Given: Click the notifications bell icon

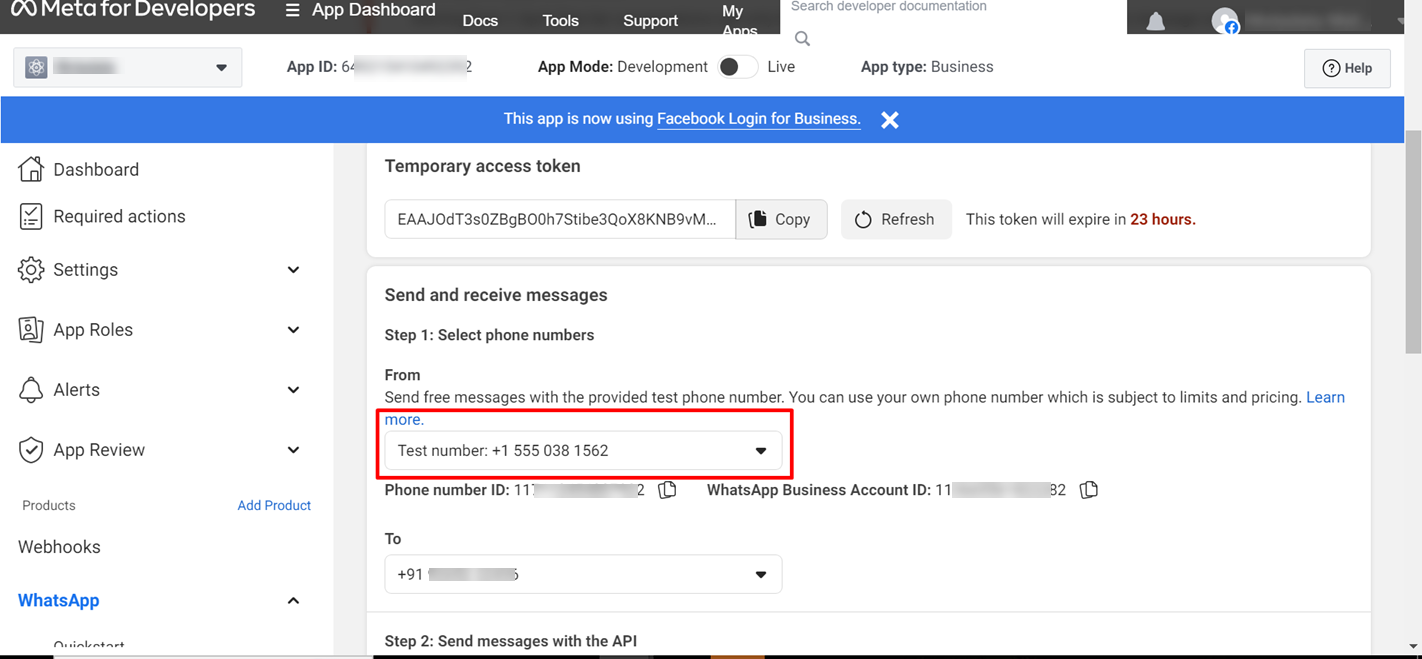Looking at the screenshot, I should coord(1155,21).
